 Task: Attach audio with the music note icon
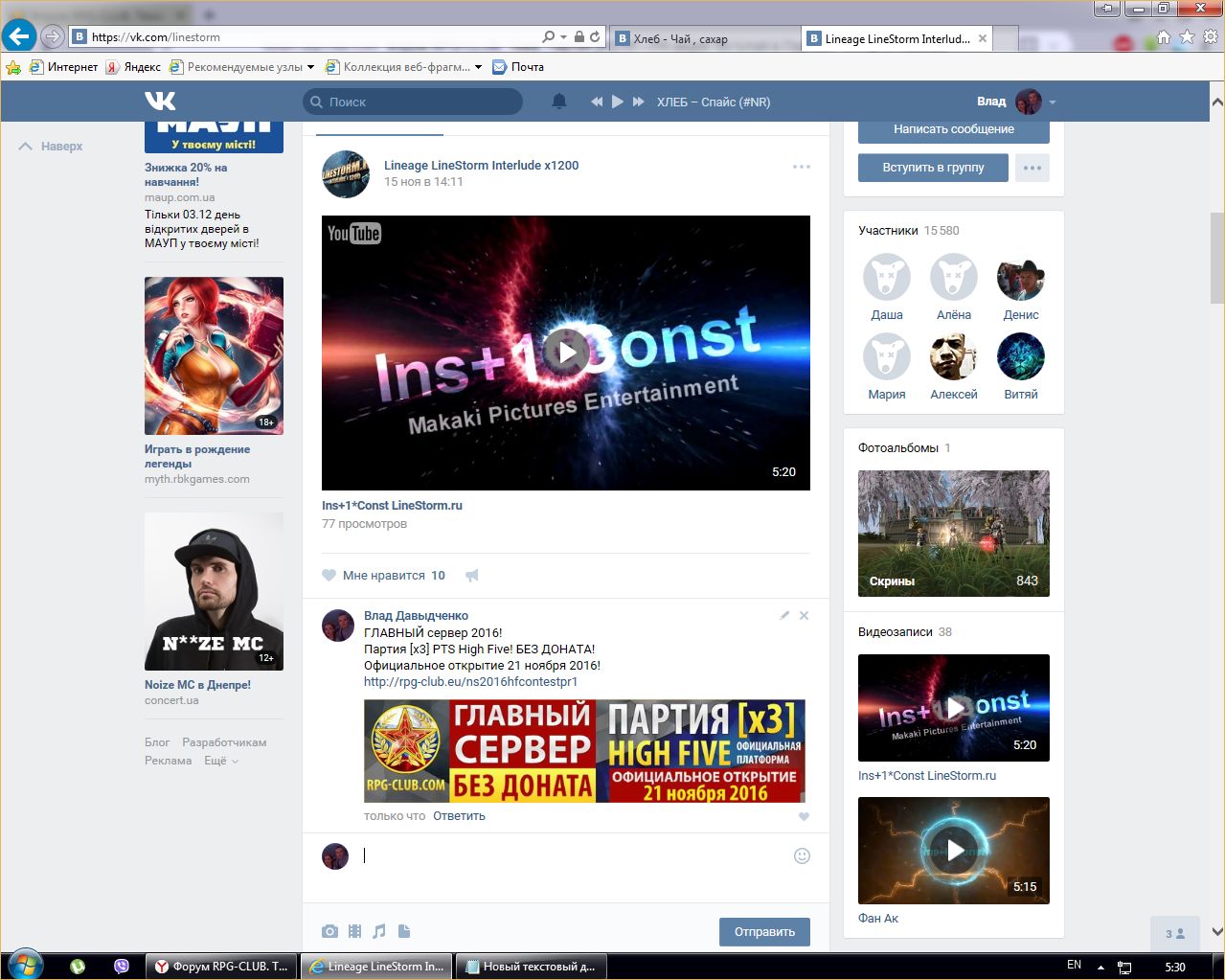coord(379,931)
